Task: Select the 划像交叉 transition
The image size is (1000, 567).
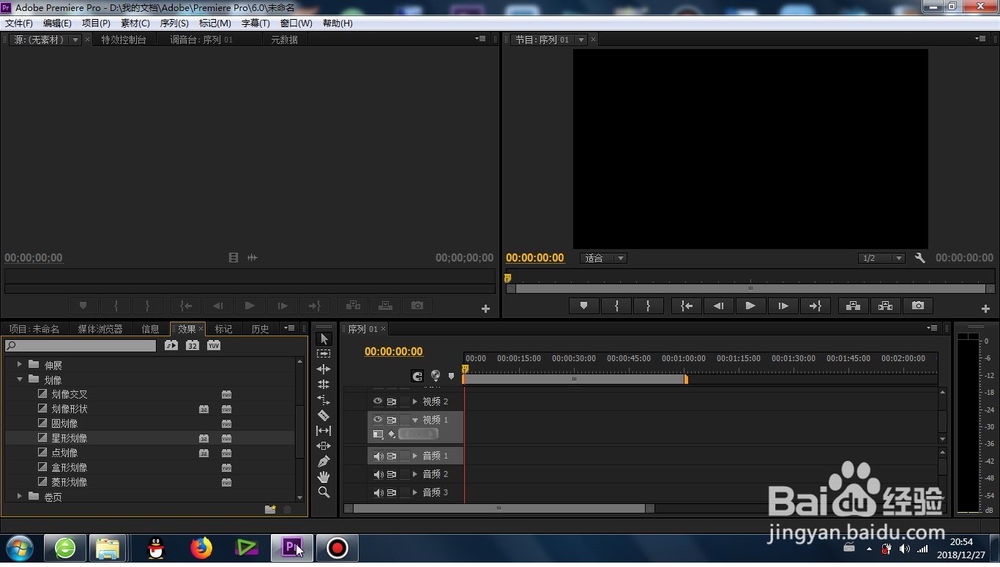Action: point(69,394)
